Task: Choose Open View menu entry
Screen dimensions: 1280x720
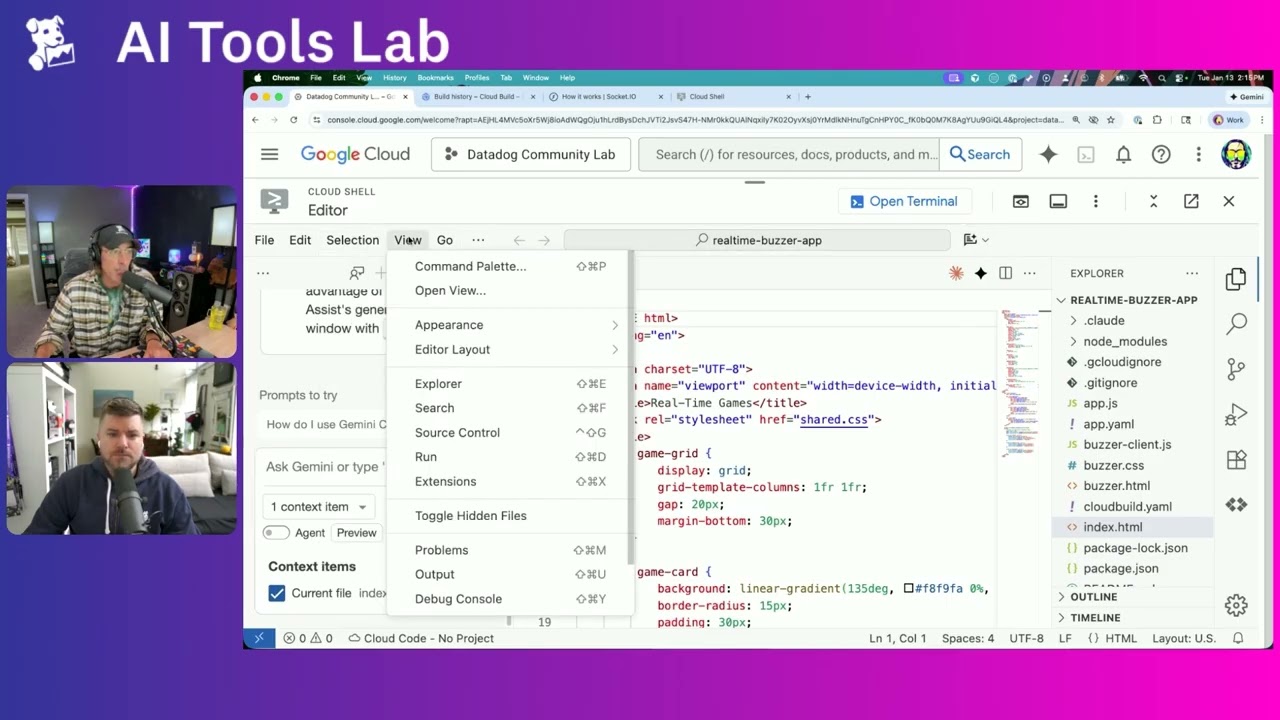Action: point(511,290)
